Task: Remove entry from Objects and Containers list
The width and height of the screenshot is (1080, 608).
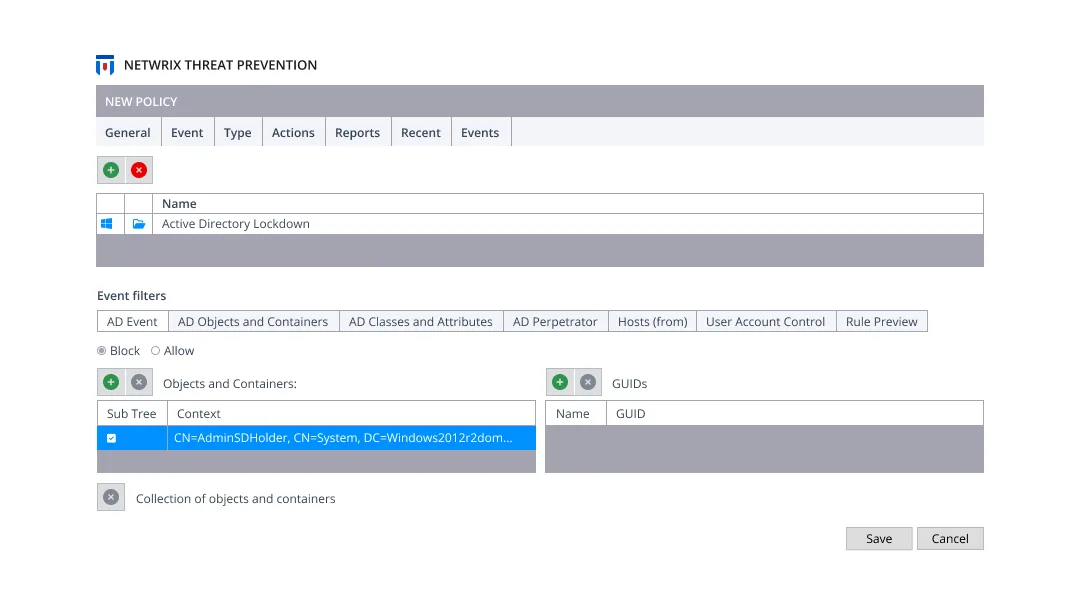Action: click(139, 382)
